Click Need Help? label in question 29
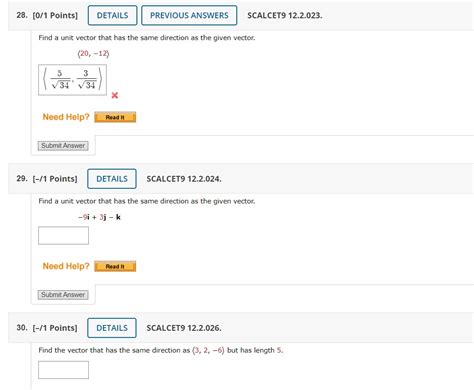 point(66,266)
